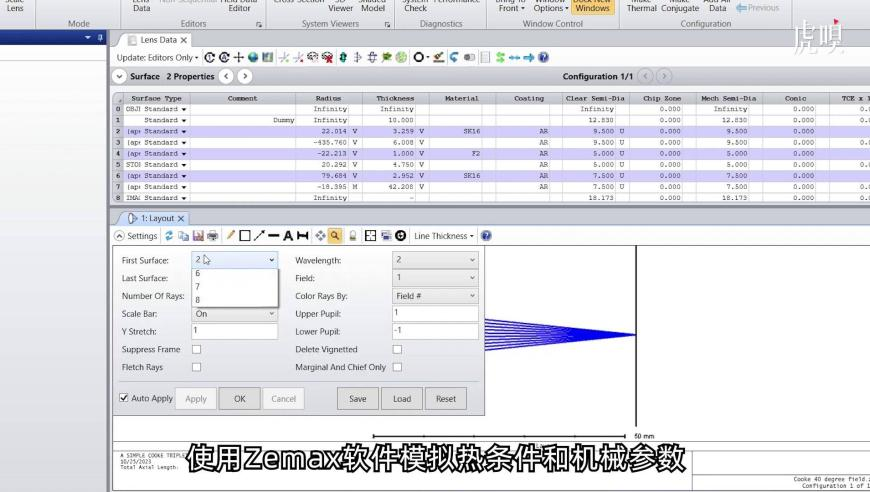Click the four-square window layout icon in Layout toolbar
Viewport: 870px width, 492px height.
[371, 236]
